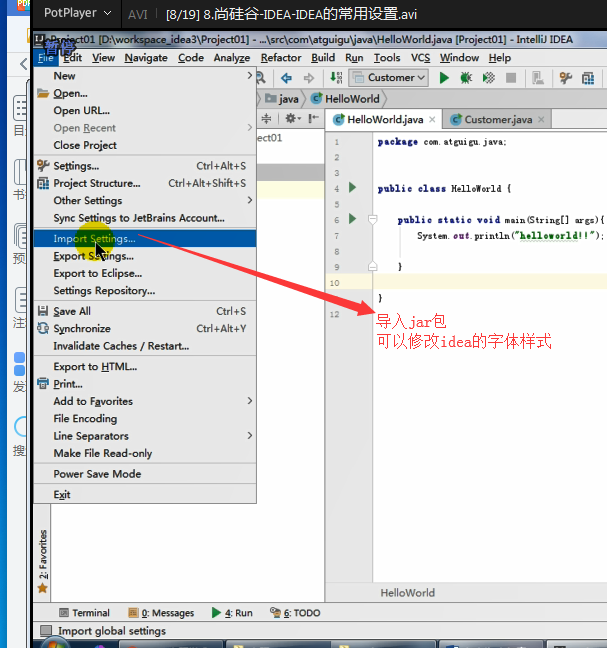Click the Debug bug icon
The image size is (607, 648).
[x=466, y=78]
